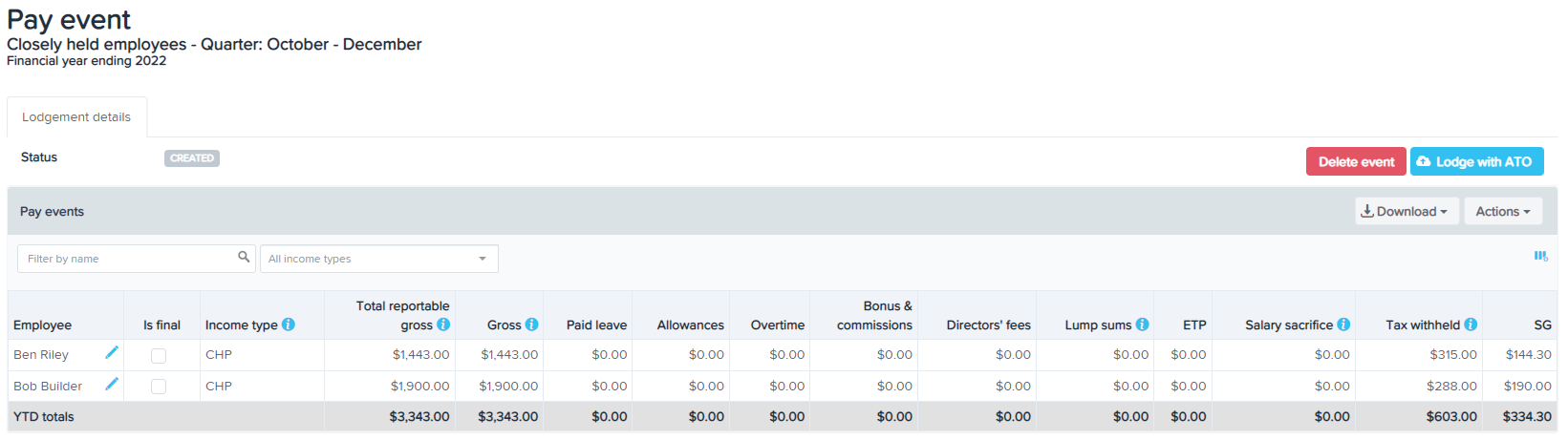Expand the All income types dropdown
The image size is (1568, 440).
click(x=379, y=259)
